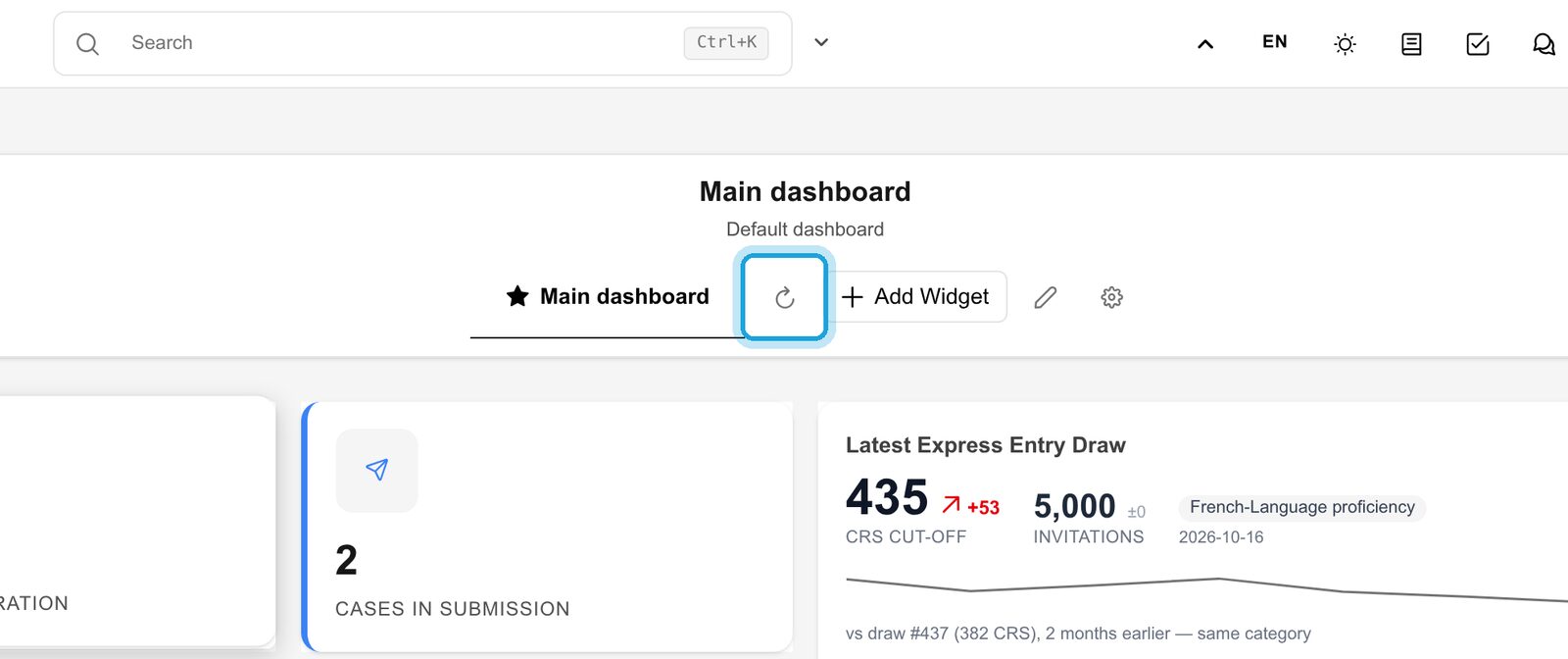Open dashboard settings gear icon
Screen dimensions: 1568x659
coord(1111,297)
